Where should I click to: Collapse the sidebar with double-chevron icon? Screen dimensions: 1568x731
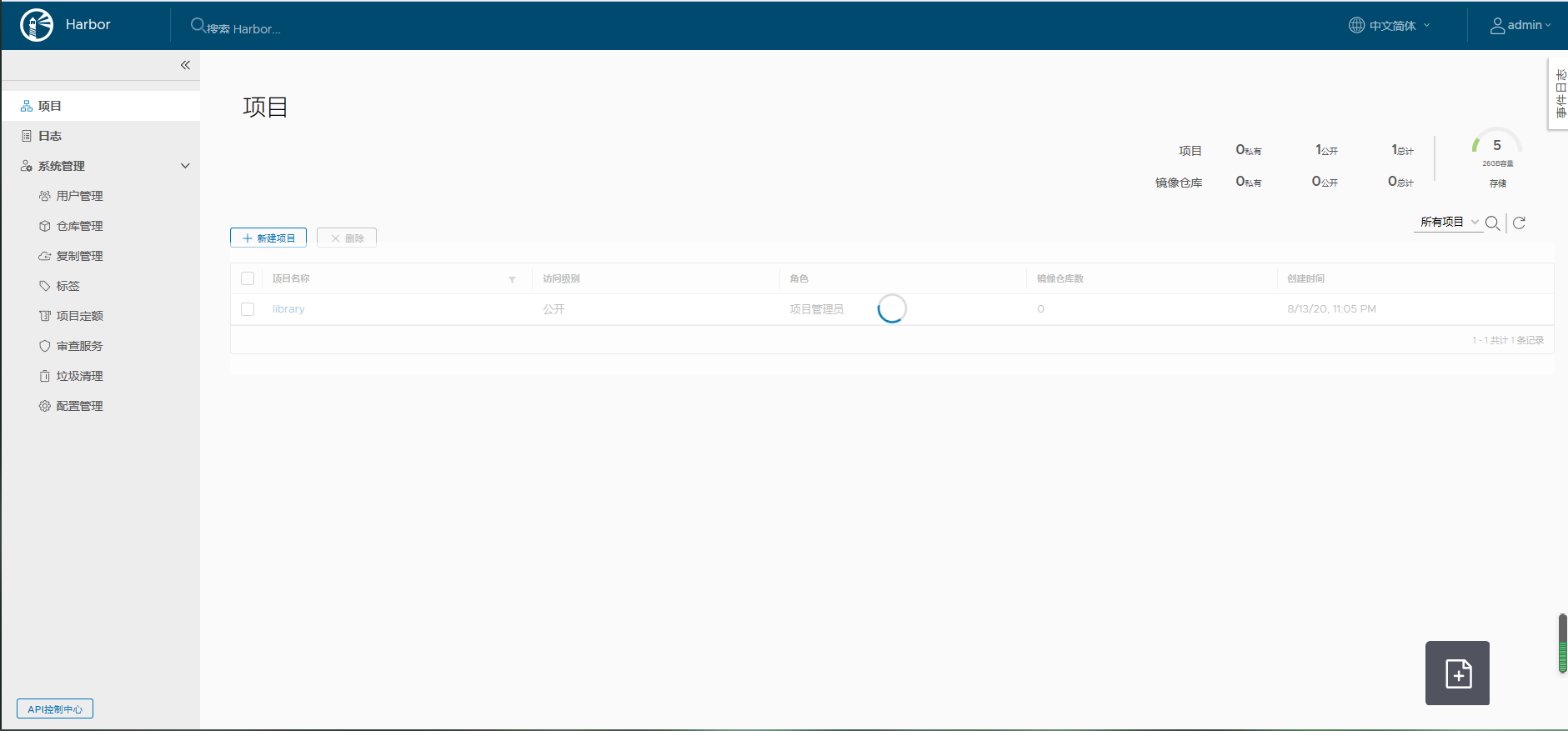coord(185,65)
